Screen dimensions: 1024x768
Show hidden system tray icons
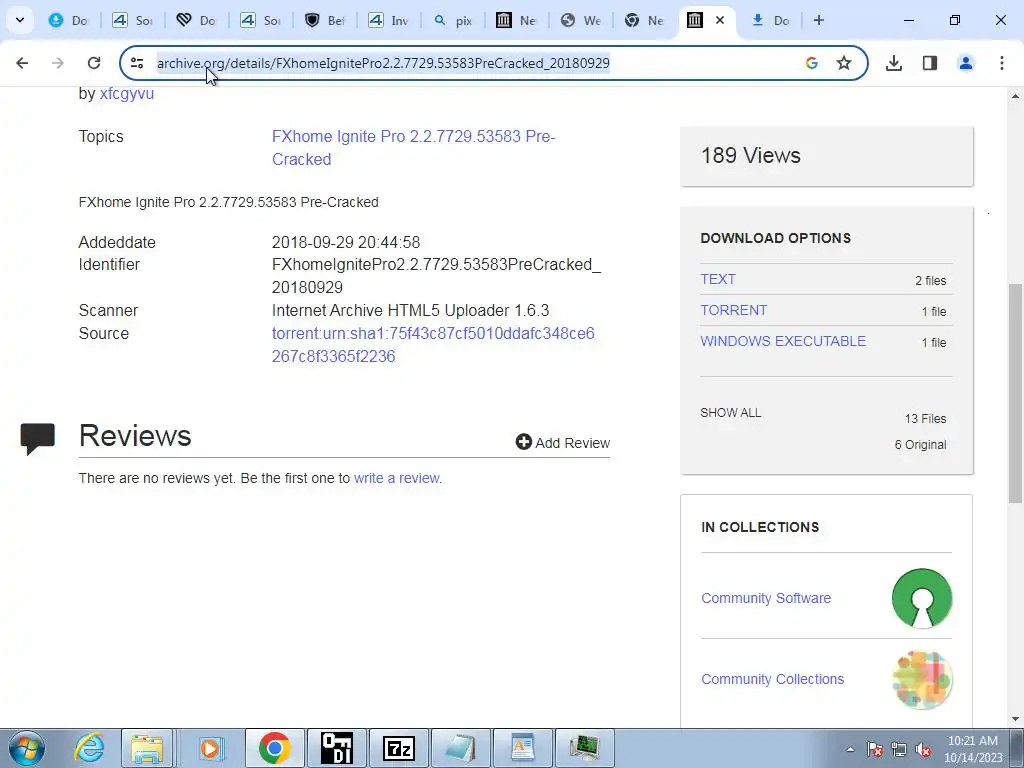point(850,749)
